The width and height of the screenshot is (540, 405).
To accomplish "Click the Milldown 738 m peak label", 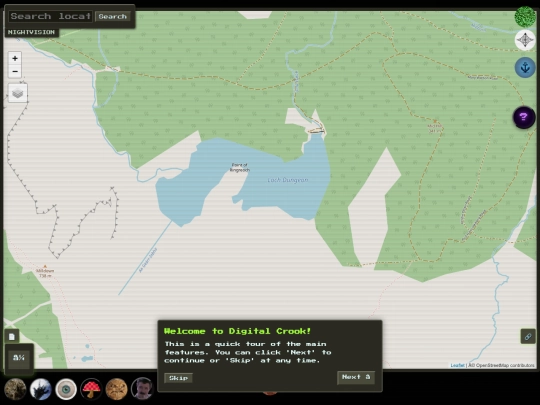I will click(45, 272).
